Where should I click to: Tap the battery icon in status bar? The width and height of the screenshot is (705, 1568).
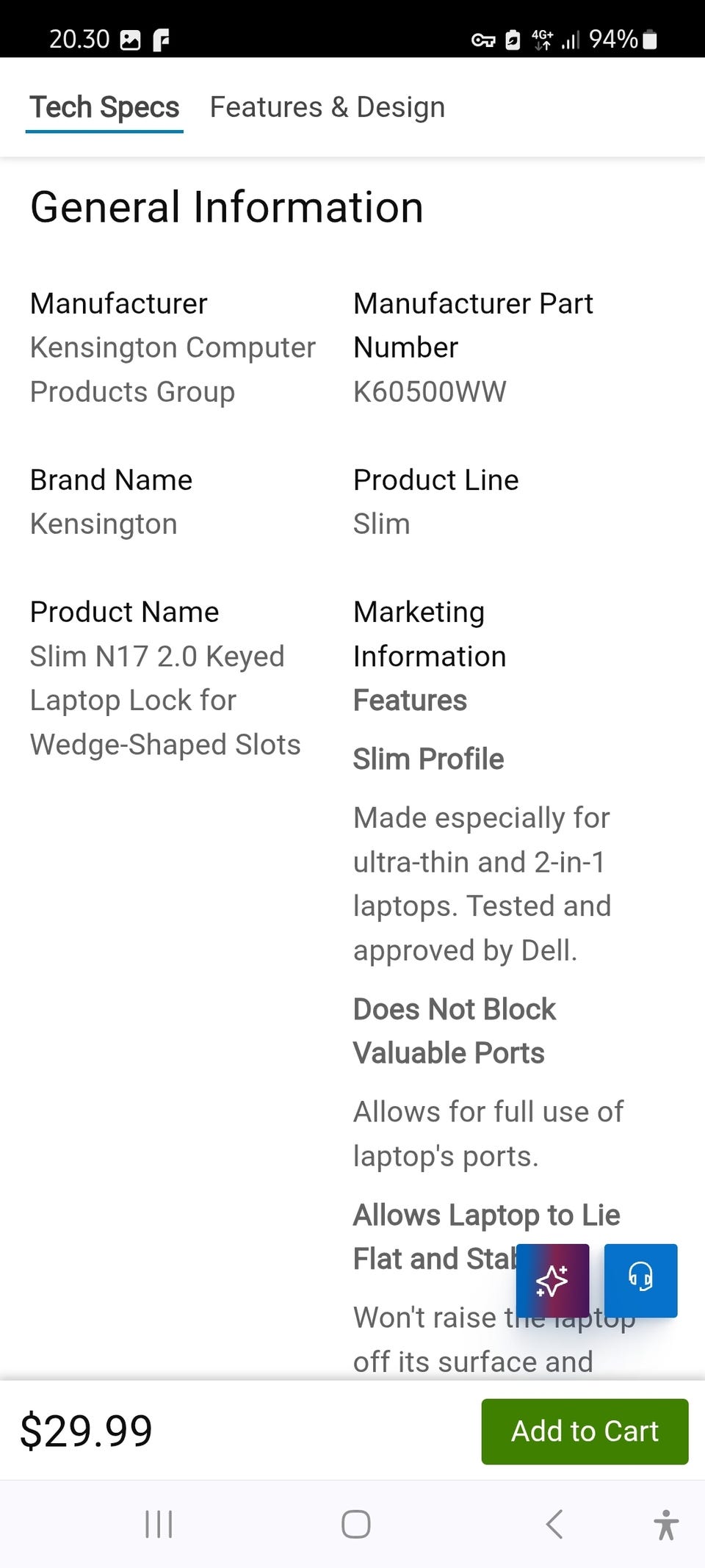(x=650, y=39)
